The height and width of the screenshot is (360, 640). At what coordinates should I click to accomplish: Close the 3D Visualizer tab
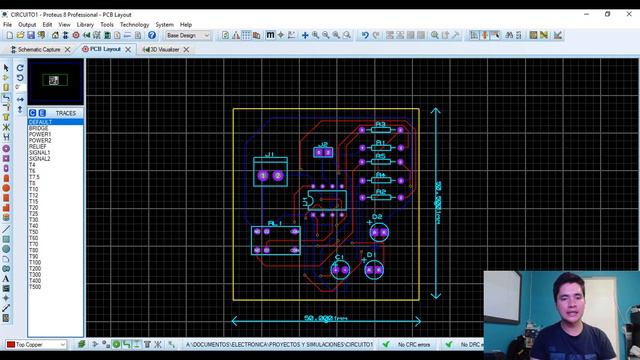(x=187, y=49)
